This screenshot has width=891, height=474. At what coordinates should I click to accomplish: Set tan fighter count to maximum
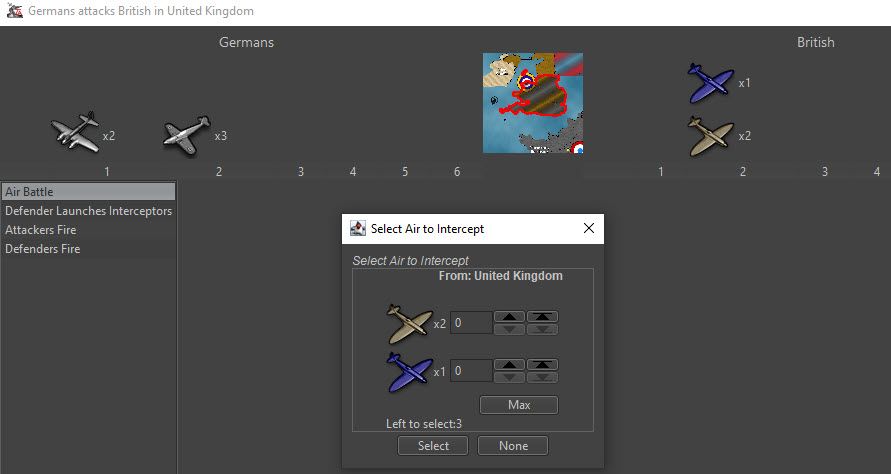(542, 317)
